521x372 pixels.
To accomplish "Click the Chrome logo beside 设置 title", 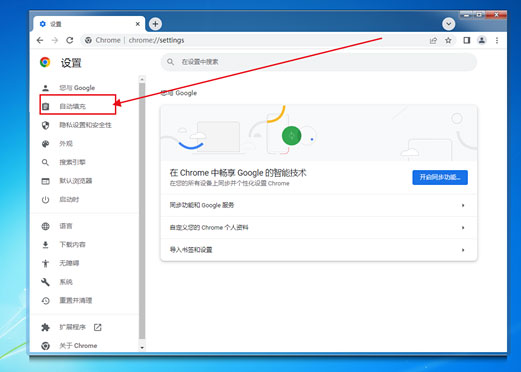I will pyautogui.click(x=45, y=62).
